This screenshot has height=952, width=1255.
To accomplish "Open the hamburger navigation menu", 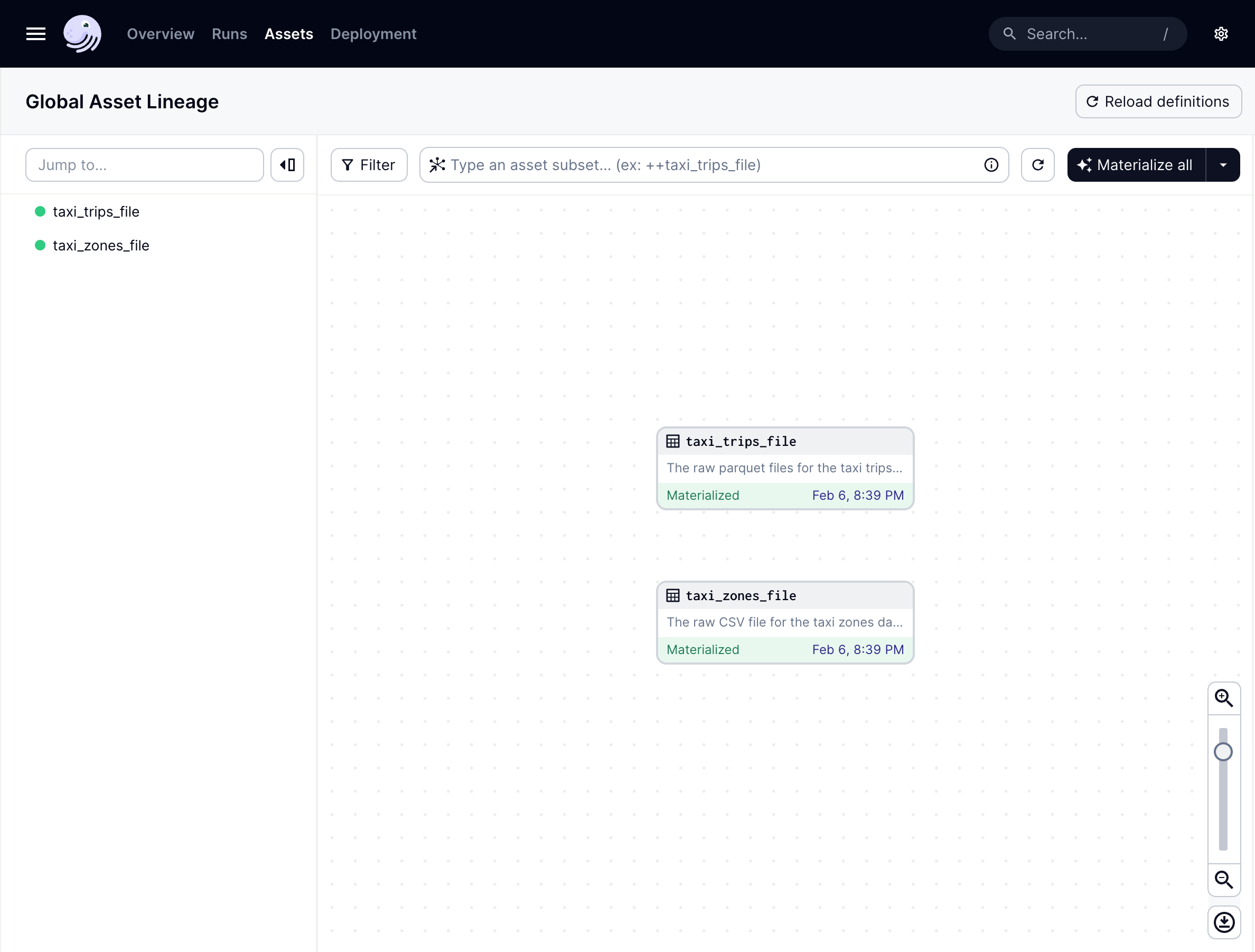I will (36, 34).
